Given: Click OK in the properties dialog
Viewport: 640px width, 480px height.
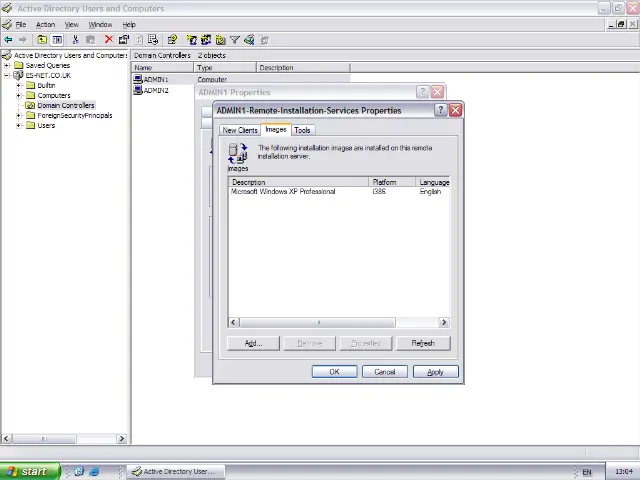Looking at the screenshot, I should tap(334, 372).
